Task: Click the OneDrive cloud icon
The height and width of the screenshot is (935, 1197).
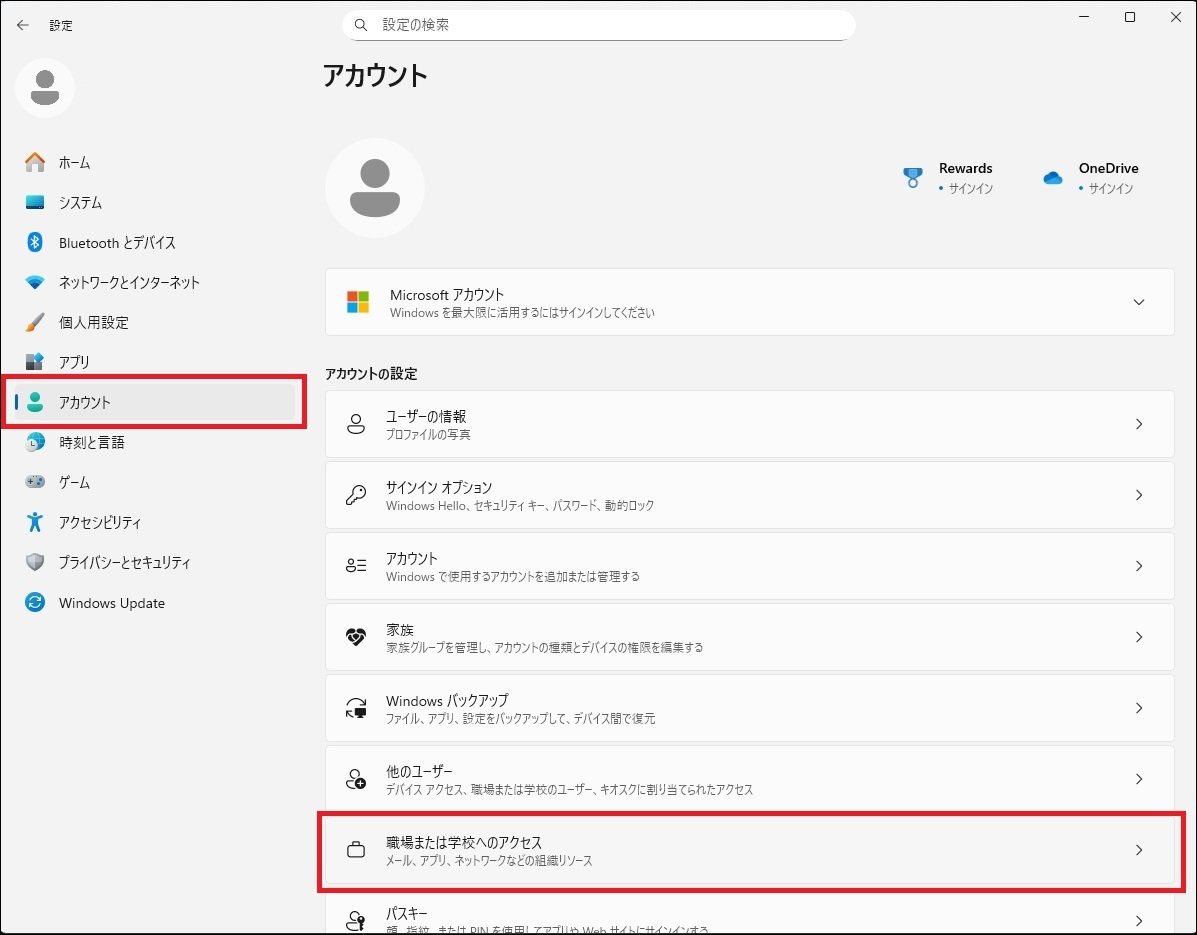Action: click(1052, 178)
